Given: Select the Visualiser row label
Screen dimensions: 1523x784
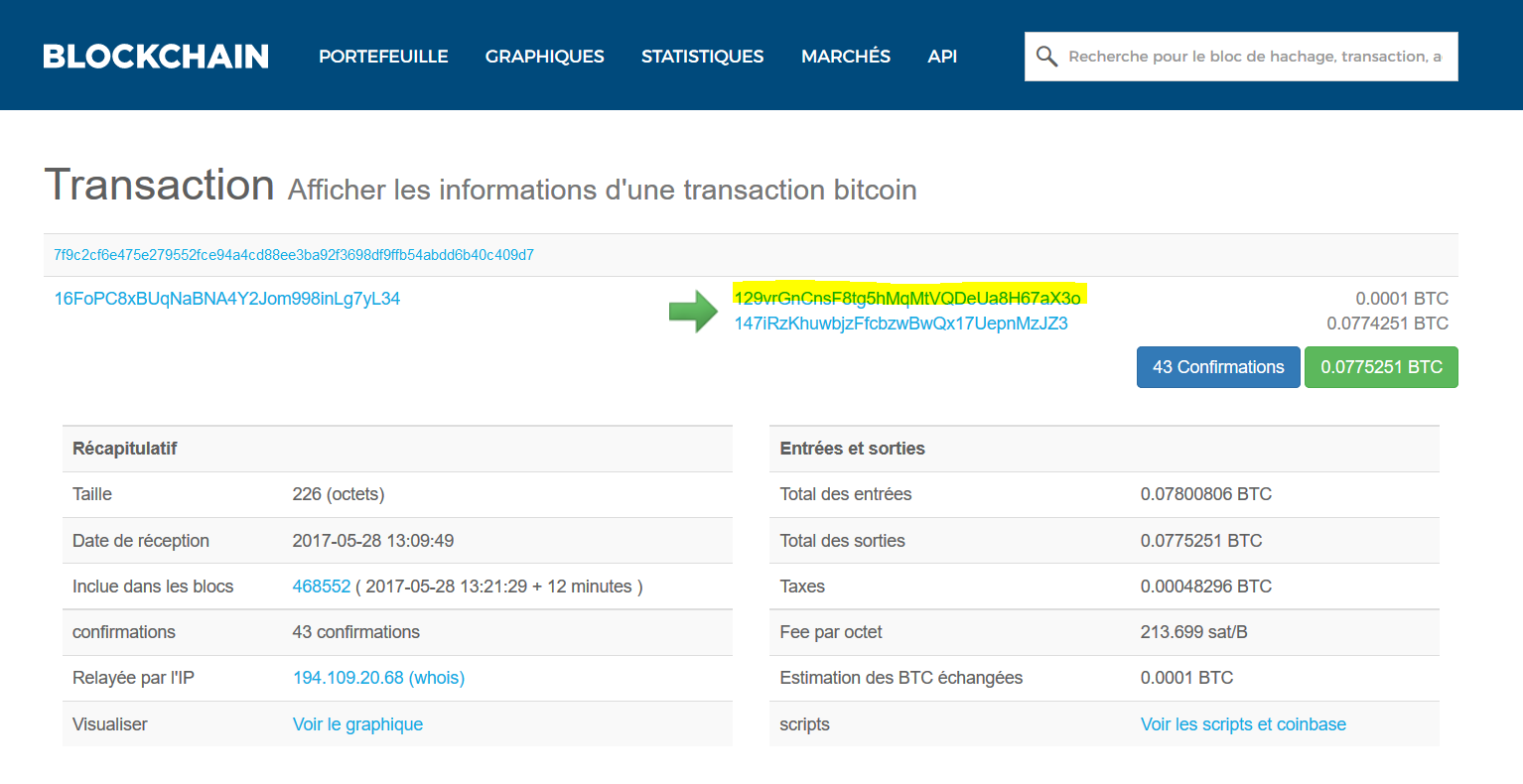Looking at the screenshot, I should (110, 724).
